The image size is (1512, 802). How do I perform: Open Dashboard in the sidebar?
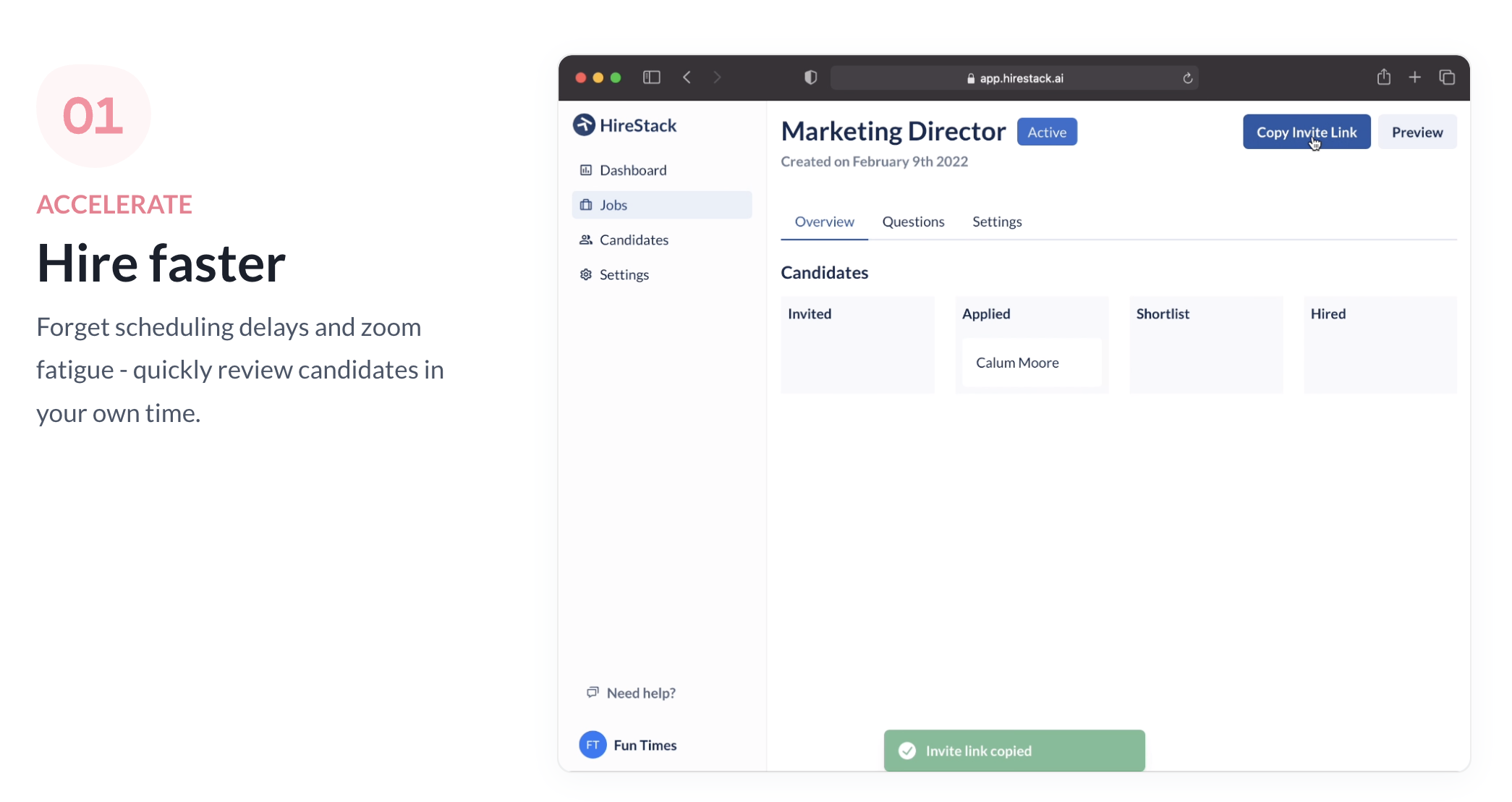(632, 170)
